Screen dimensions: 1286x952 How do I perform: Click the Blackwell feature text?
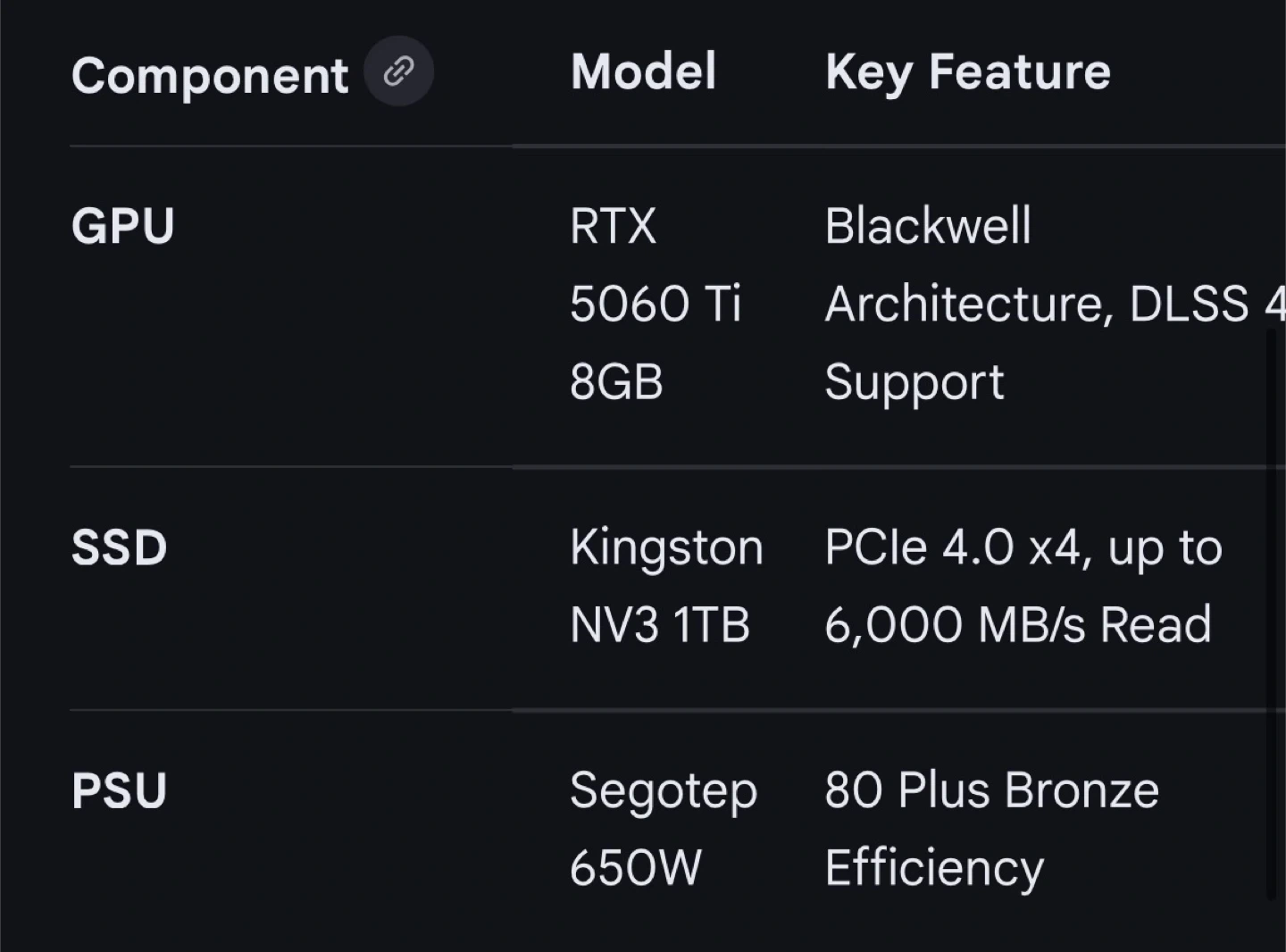(x=928, y=226)
